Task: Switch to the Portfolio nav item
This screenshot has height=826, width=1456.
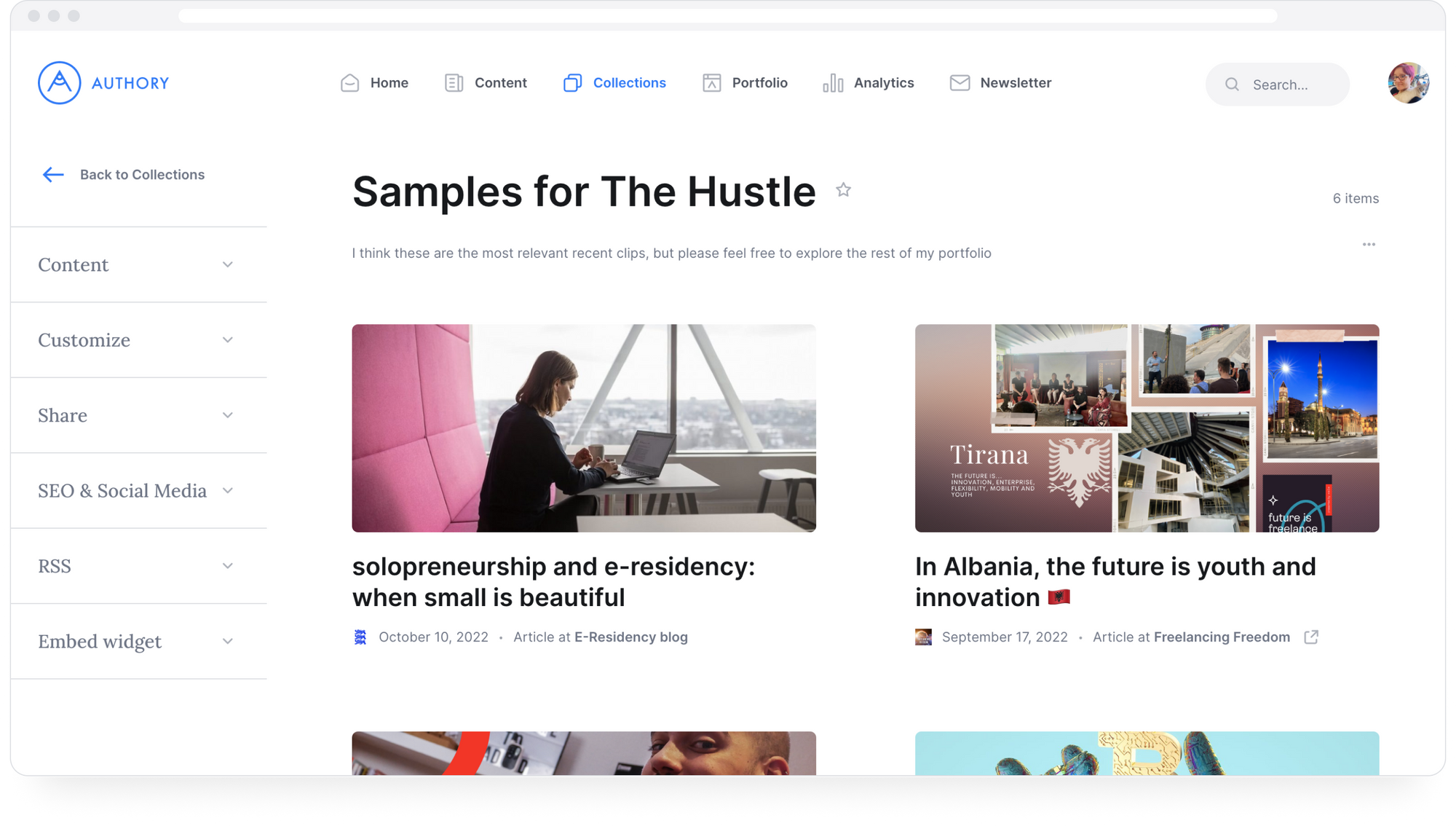Action: pyautogui.click(x=745, y=83)
